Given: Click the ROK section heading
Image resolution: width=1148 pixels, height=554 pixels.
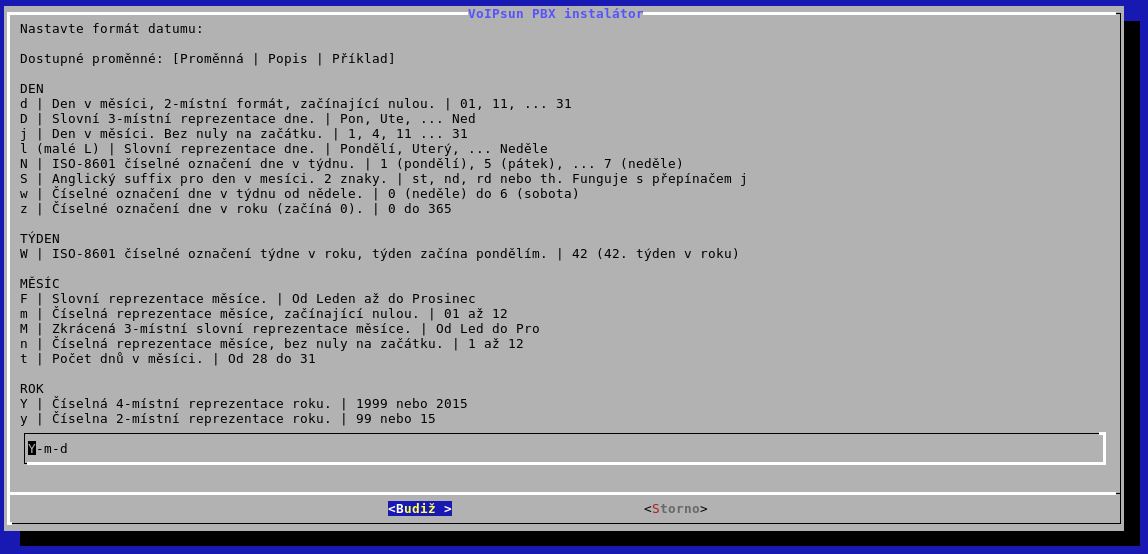Looking at the screenshot, I should click(x=31, y=389).
